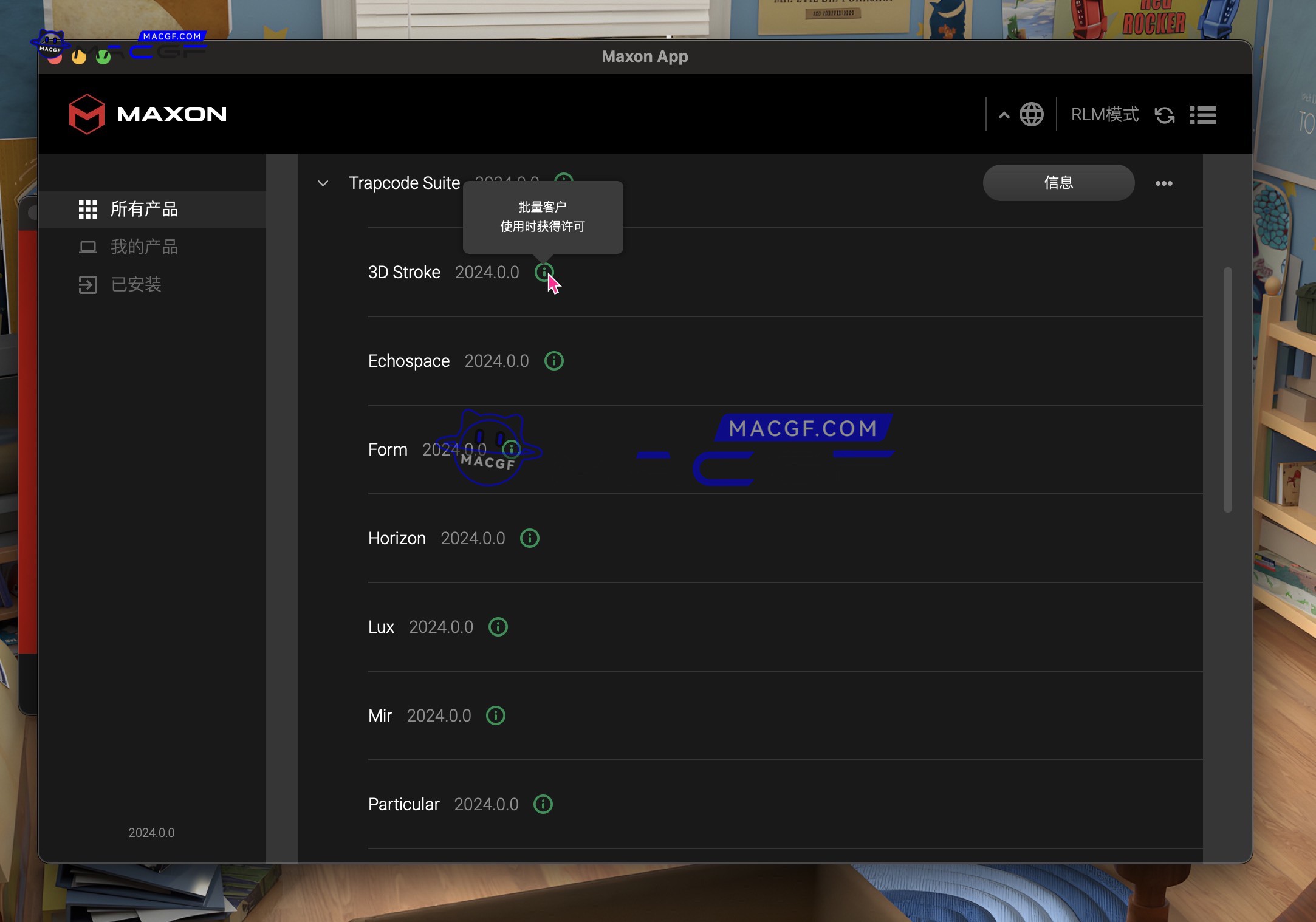Image resolution: width=1316 pixels, height=922 pixels.
Task: Open three-dot menu for Trapcode Suite
Action: (x=1163, y=183)
